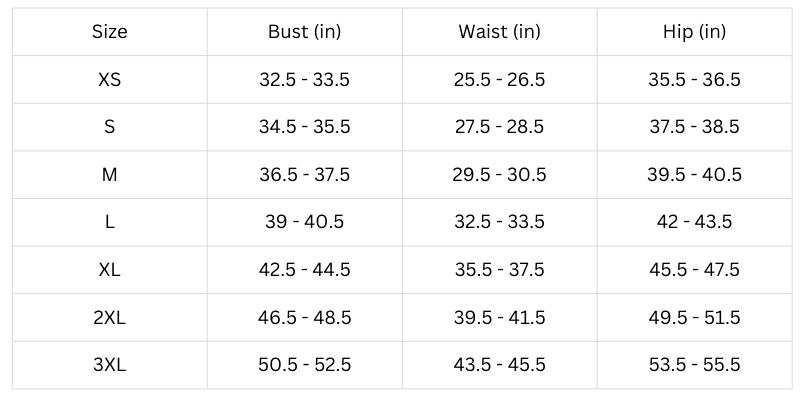Click the S waist value 27.5 - 28.5
Image resolution: width=800 pixels, height=400 pixels.
pos(499,127)
